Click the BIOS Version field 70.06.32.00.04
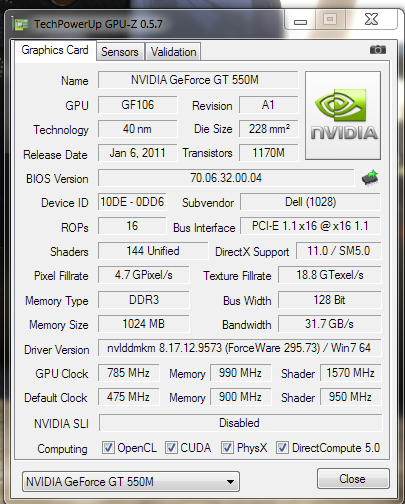 pos(226,178)
